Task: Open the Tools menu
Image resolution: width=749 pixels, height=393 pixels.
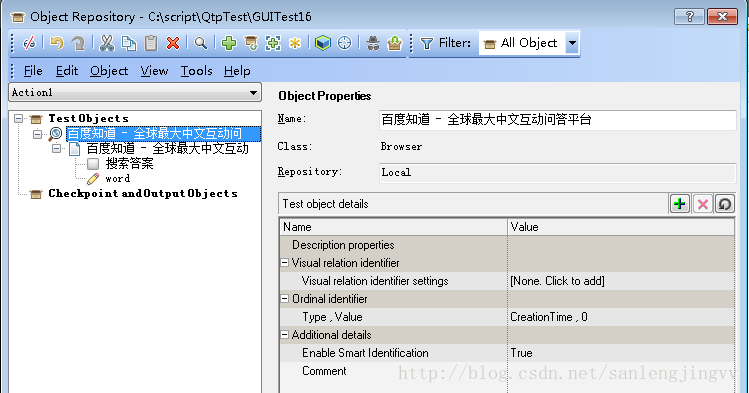Action: [x=196, y=71]
